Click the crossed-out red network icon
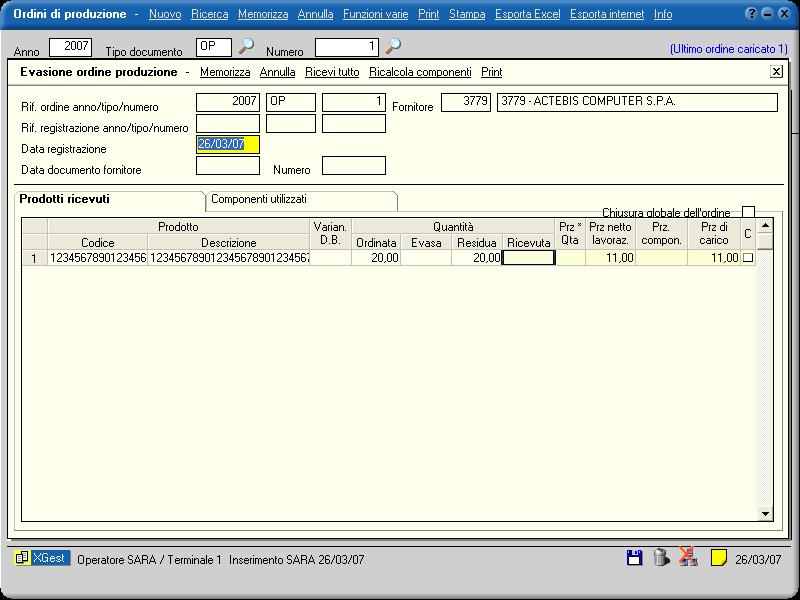 point(688,557)
